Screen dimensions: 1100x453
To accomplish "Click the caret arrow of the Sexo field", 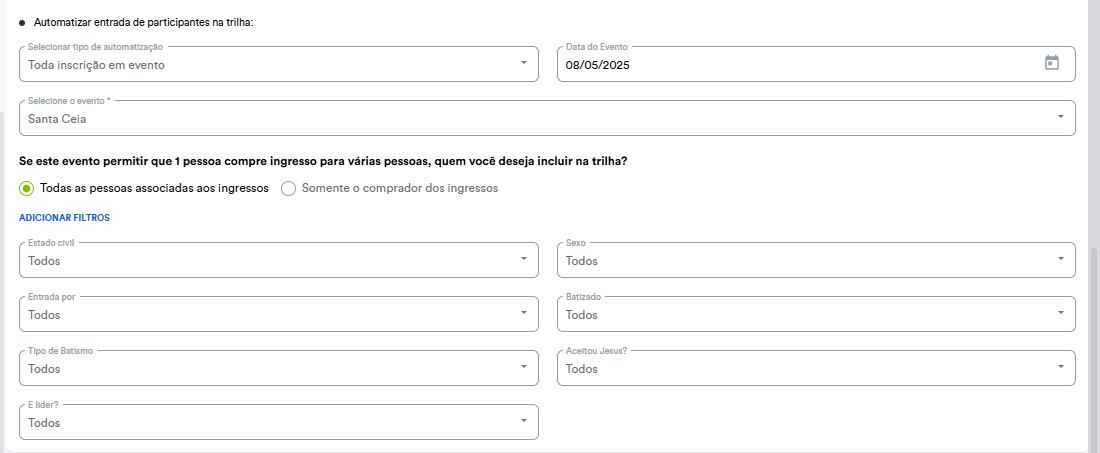I will click(1061, 259).
